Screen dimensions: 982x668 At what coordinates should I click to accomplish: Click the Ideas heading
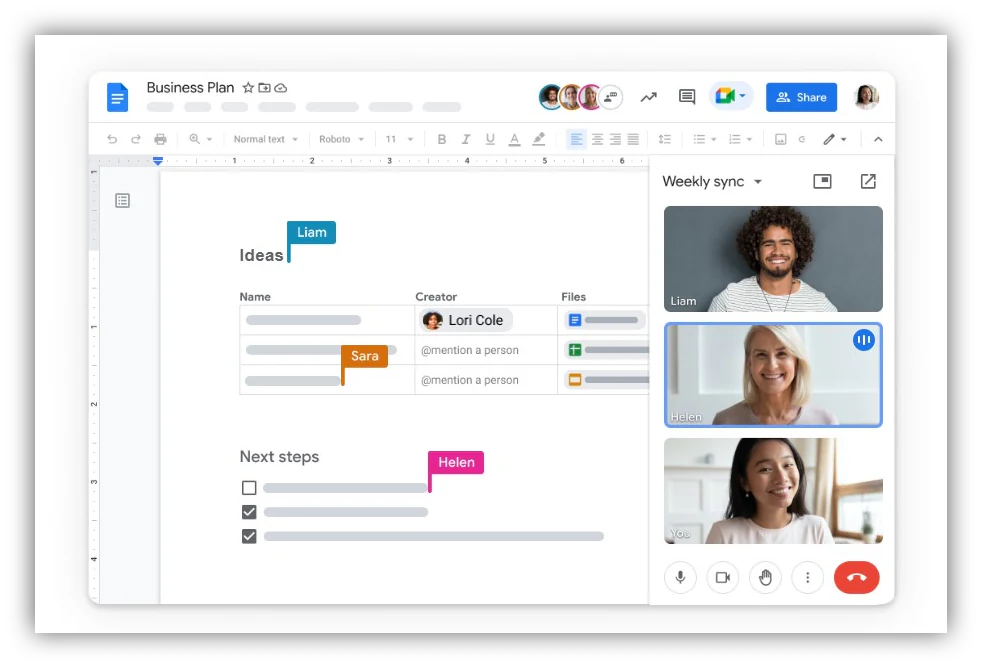261,255
